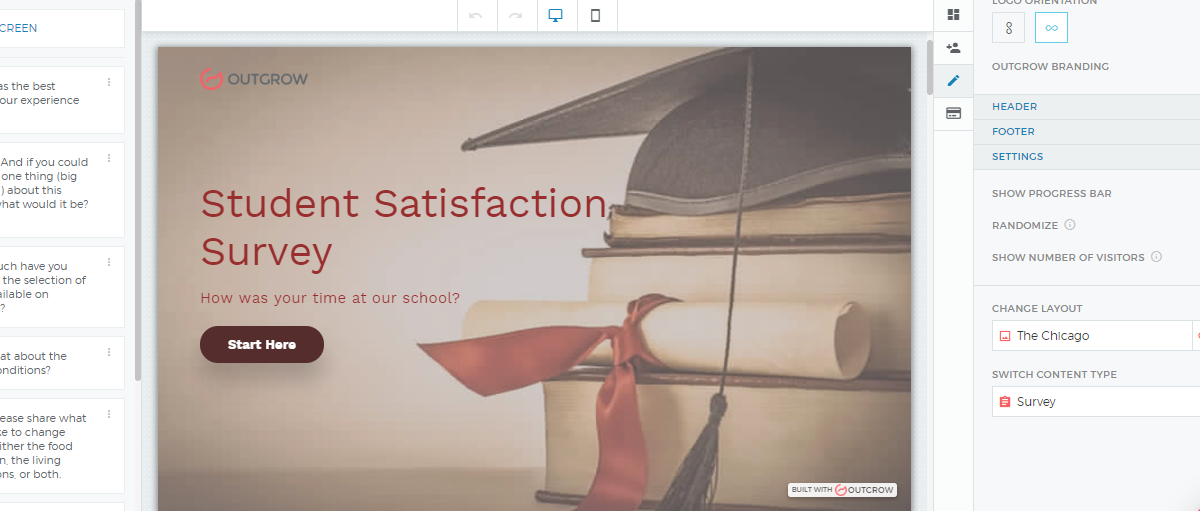
Task: Collapse the Settings section
Action: click(1017, 157)
